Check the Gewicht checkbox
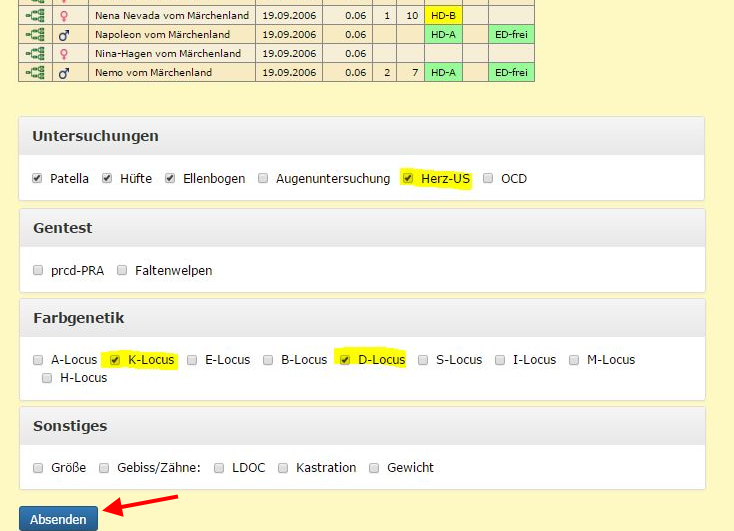Image resolution: width=734 pixels, height=531 pixels. coord(374,468)
